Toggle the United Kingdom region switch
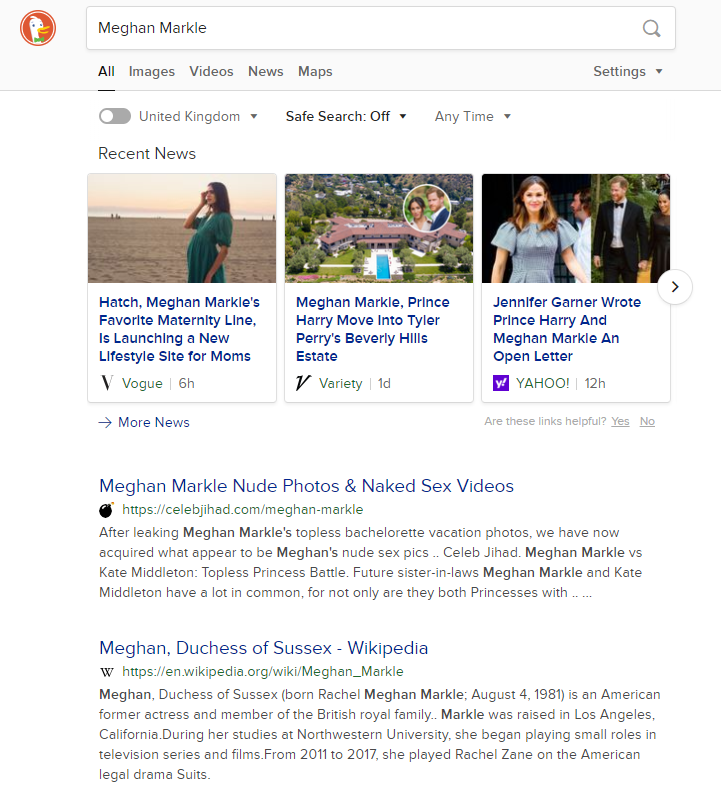 click(x=115, y=116)
